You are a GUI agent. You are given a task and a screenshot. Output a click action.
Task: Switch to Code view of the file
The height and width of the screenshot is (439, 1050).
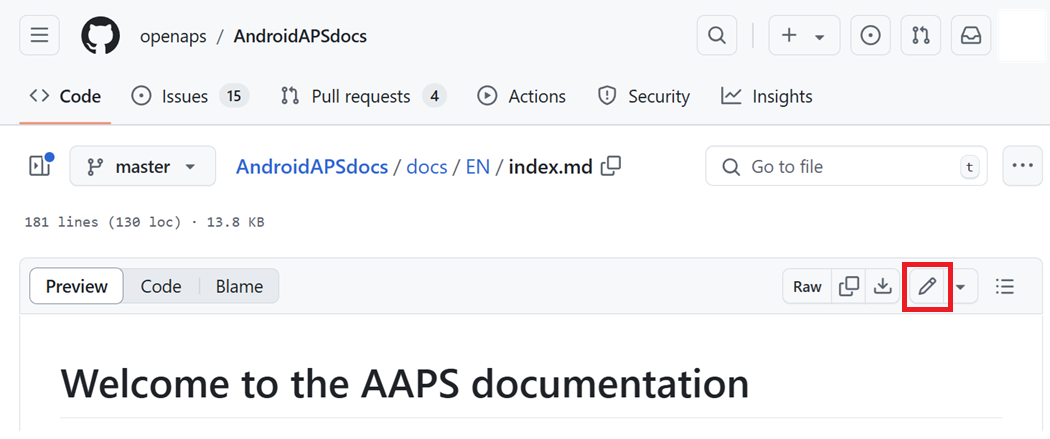tap(161, 286)
